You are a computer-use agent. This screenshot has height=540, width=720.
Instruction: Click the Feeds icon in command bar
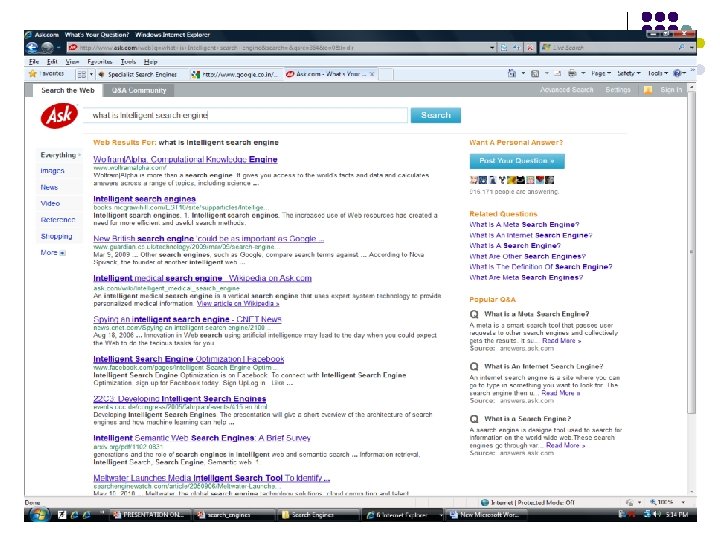tap(535, 73)
